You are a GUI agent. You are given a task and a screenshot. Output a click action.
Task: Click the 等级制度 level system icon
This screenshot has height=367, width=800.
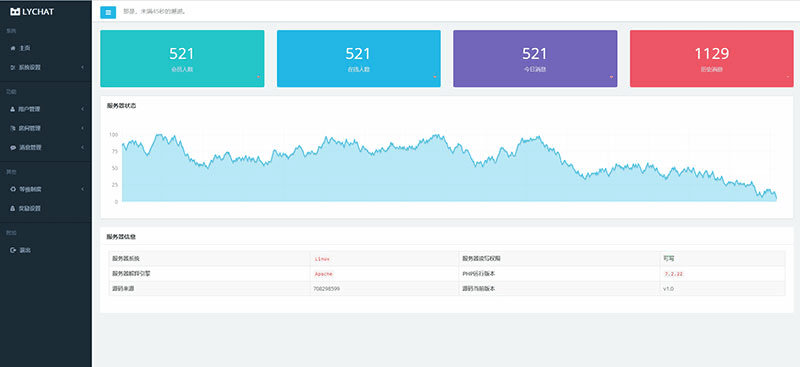[13, 189]
